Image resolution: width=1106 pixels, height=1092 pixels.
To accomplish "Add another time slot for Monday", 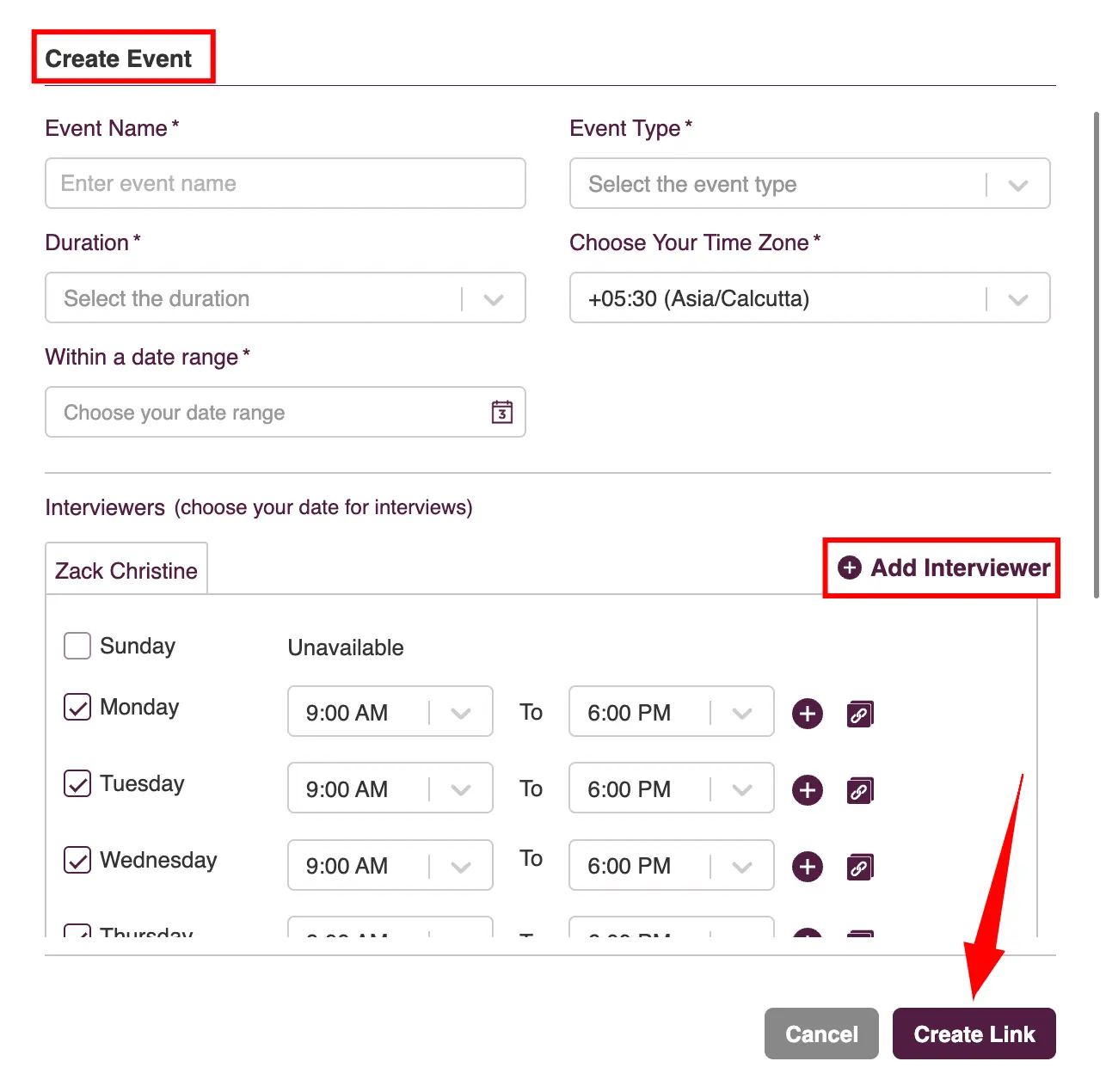I will point(808,713).
